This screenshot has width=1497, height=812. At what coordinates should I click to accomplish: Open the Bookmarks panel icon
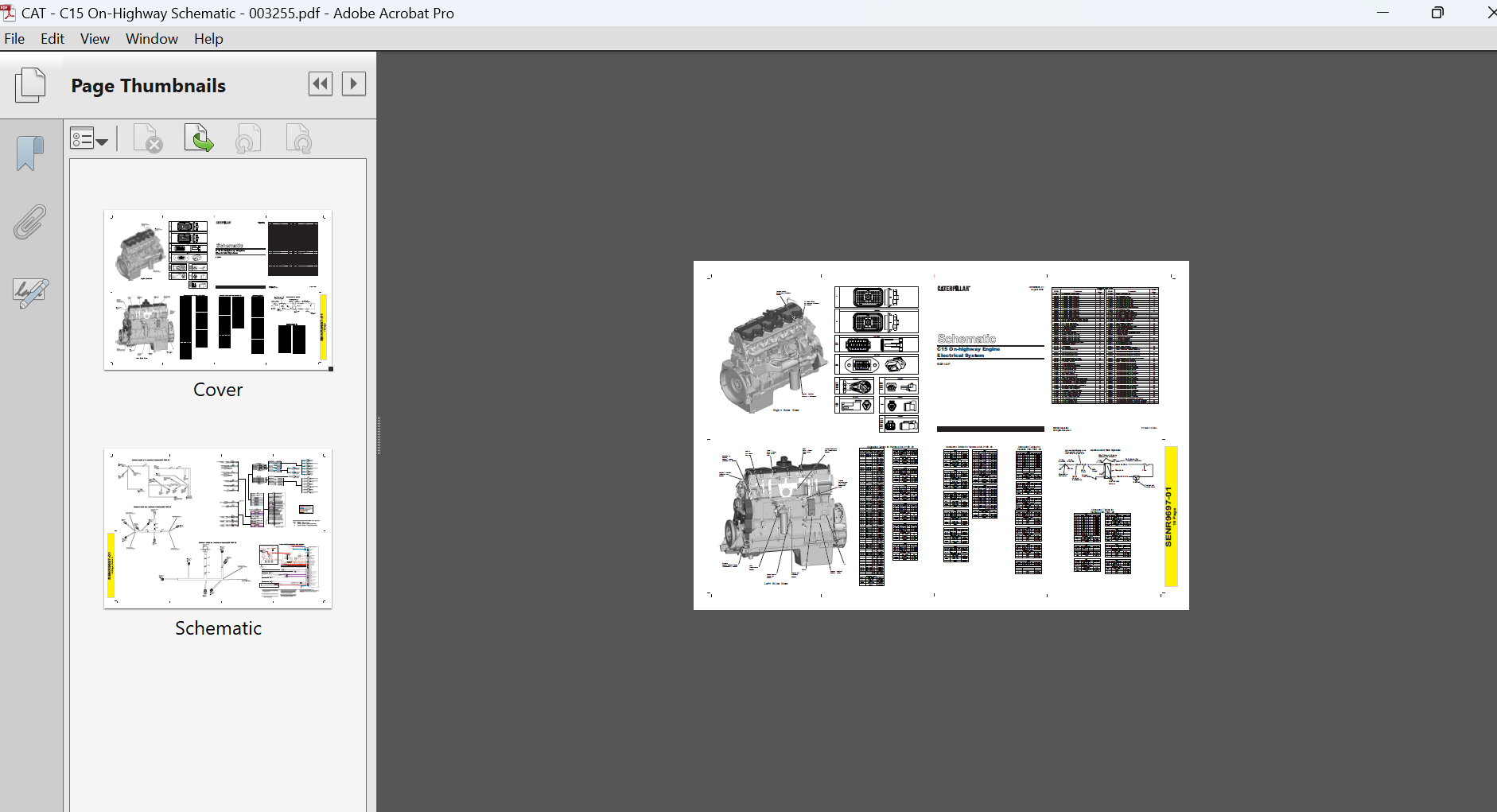click(30, 153)
